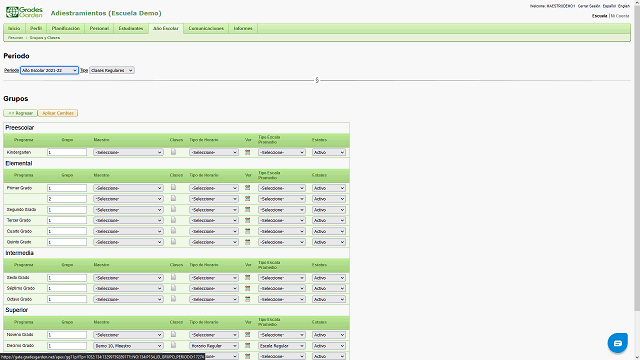Viewport: 640px width, 360px height.
Task: Open the Mi Cuenta link
Action: (620, 16)
